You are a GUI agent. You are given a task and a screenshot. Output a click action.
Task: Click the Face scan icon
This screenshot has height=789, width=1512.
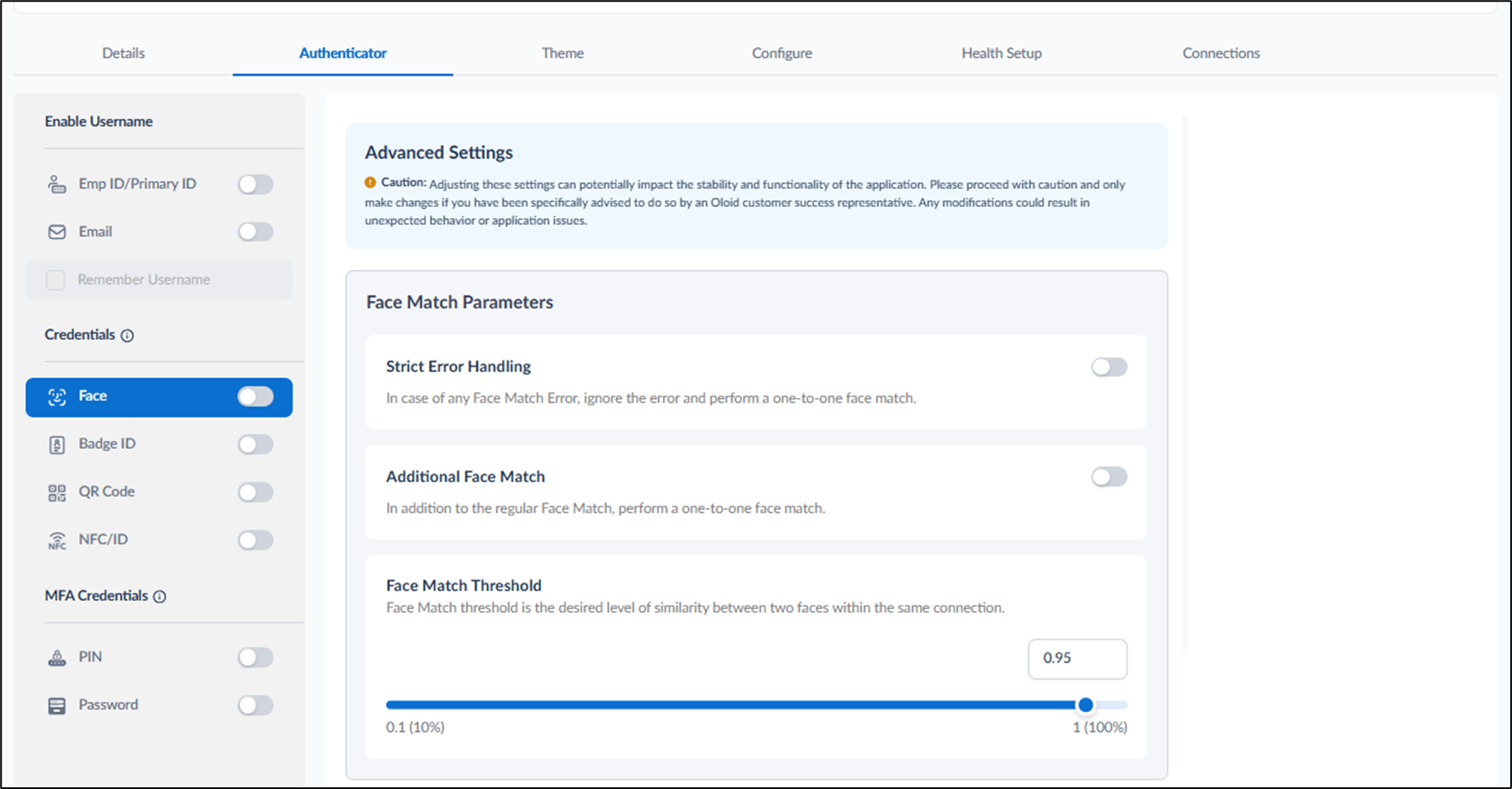pos(57,397)
